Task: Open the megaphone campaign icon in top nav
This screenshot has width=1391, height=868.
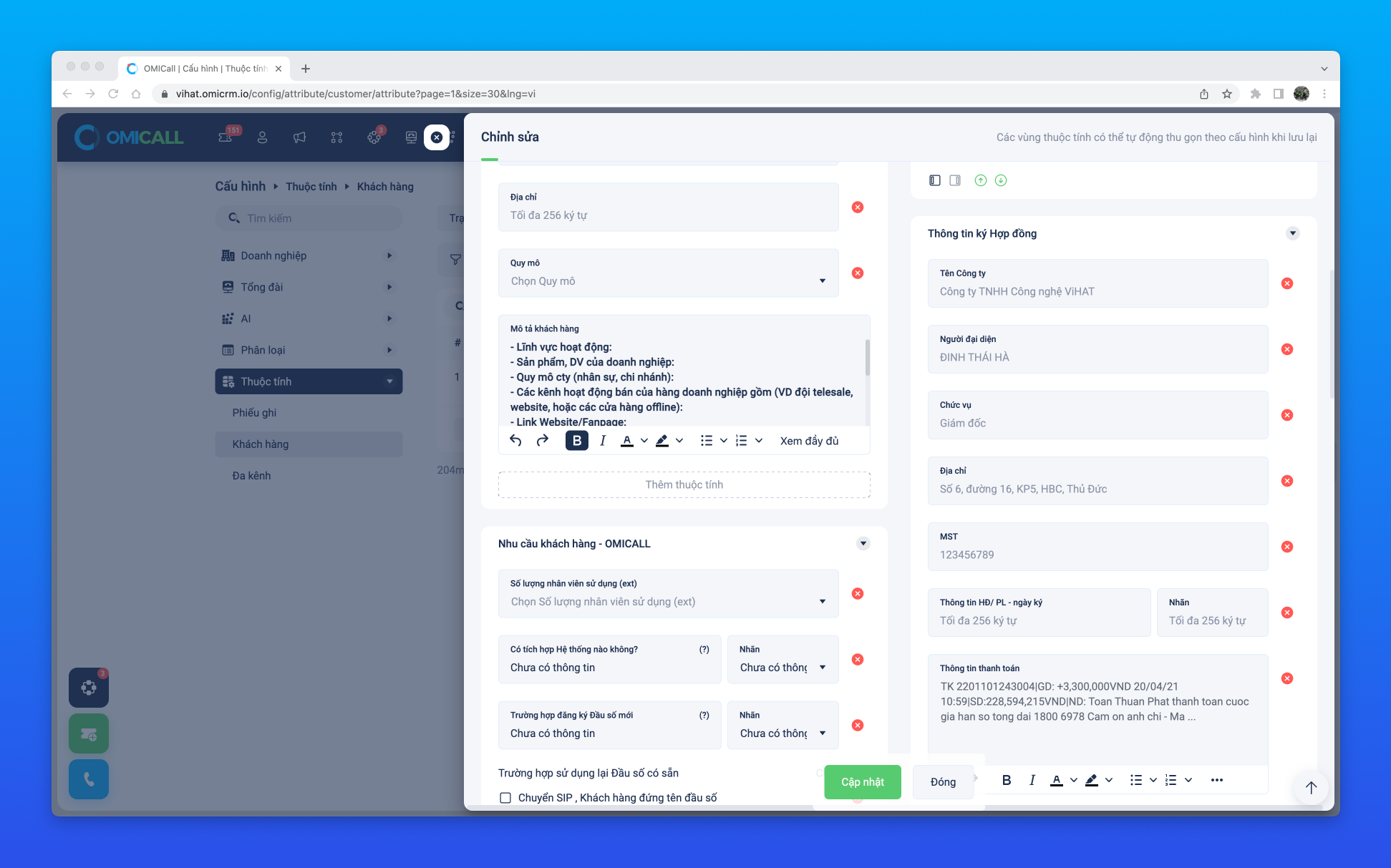Action: (x=299, y=137)
